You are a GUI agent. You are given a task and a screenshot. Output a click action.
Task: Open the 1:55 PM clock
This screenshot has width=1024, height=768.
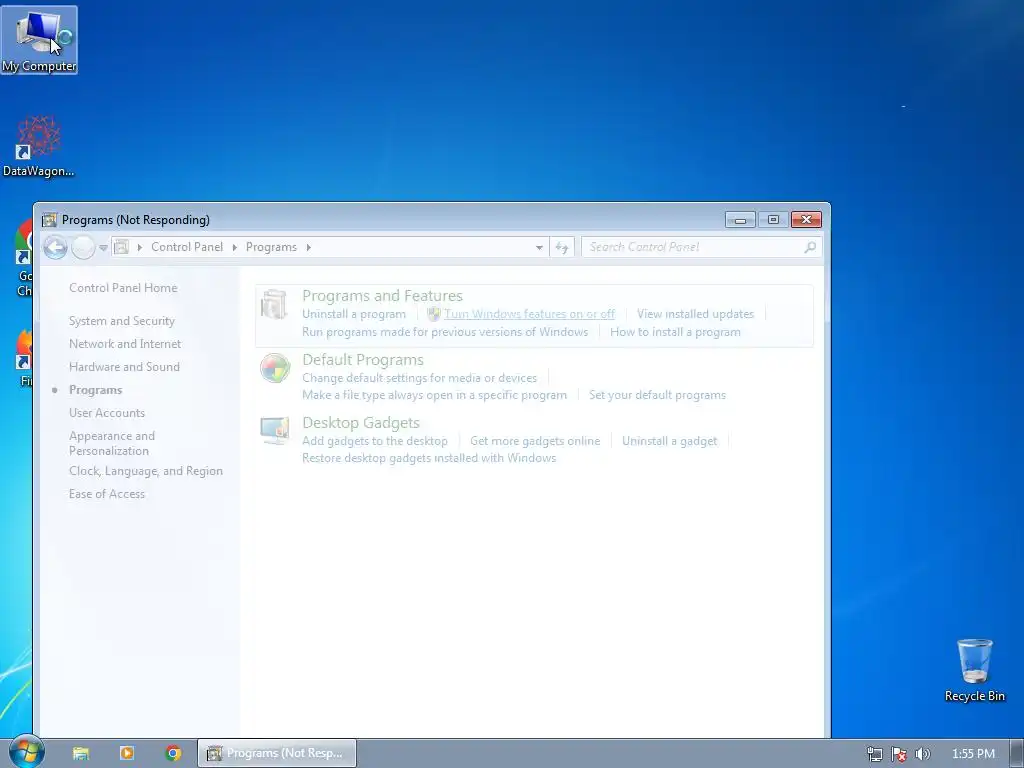pyautogui.click(x=973, y=754)
